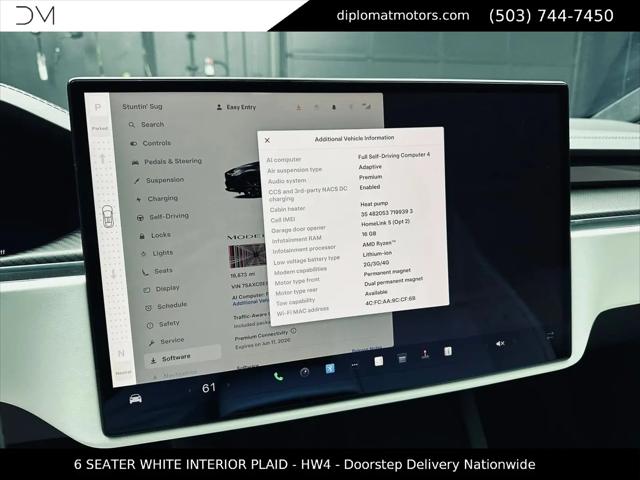The height and width of the screenshot is (480, 640).
Task: Select the 'Premium Connectivity' text
Action: (x=261, y=336)
